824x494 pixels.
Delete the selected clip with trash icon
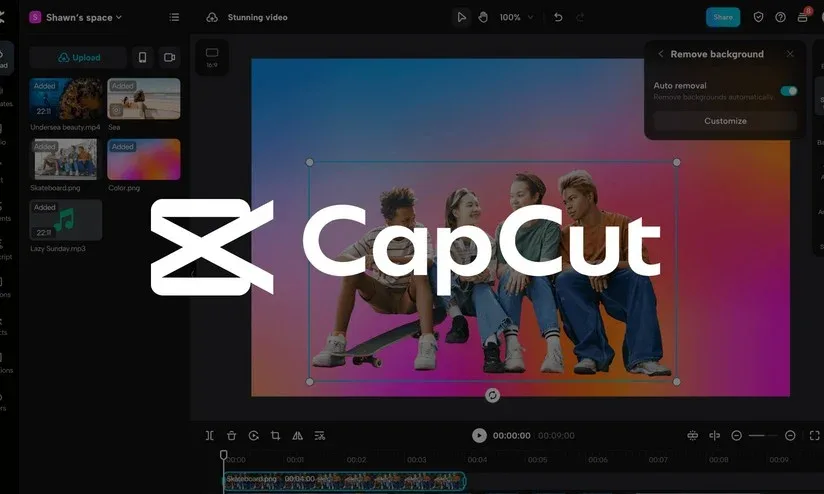coord(231,436)
